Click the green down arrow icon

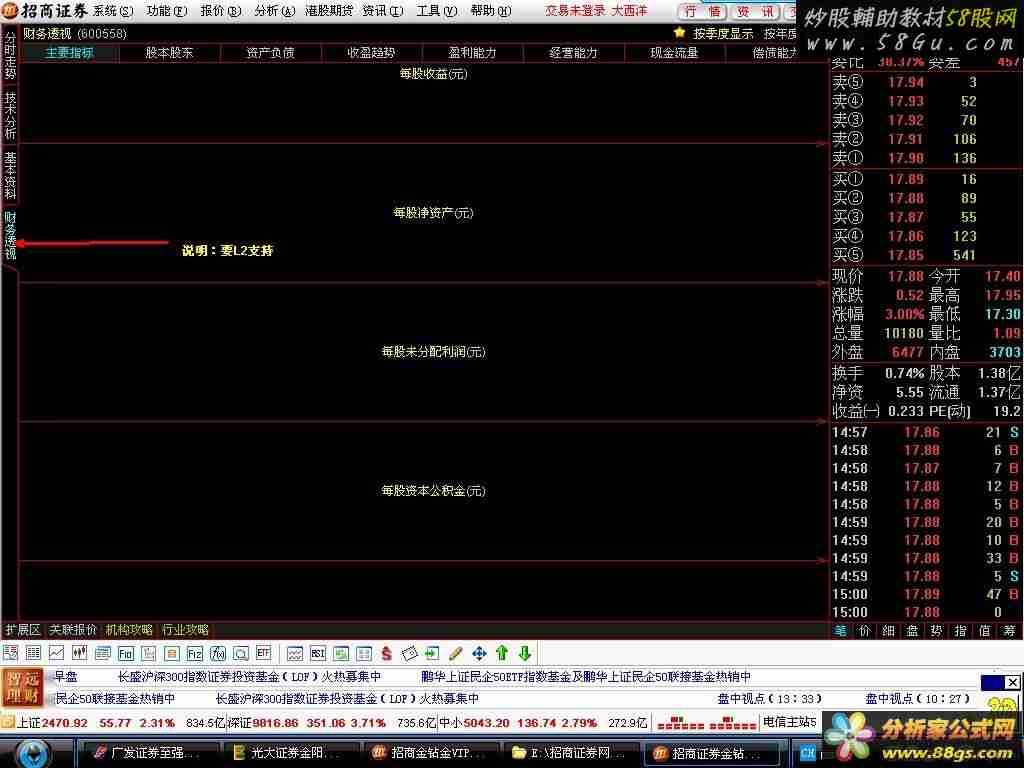click(x=524, y=652)
